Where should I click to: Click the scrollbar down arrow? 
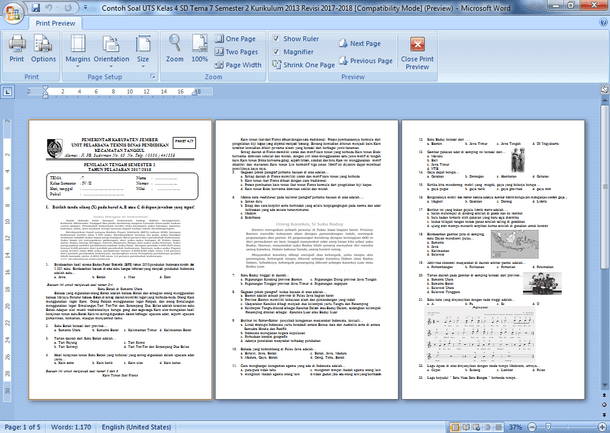pyautogui.click(x=604, y=385)
